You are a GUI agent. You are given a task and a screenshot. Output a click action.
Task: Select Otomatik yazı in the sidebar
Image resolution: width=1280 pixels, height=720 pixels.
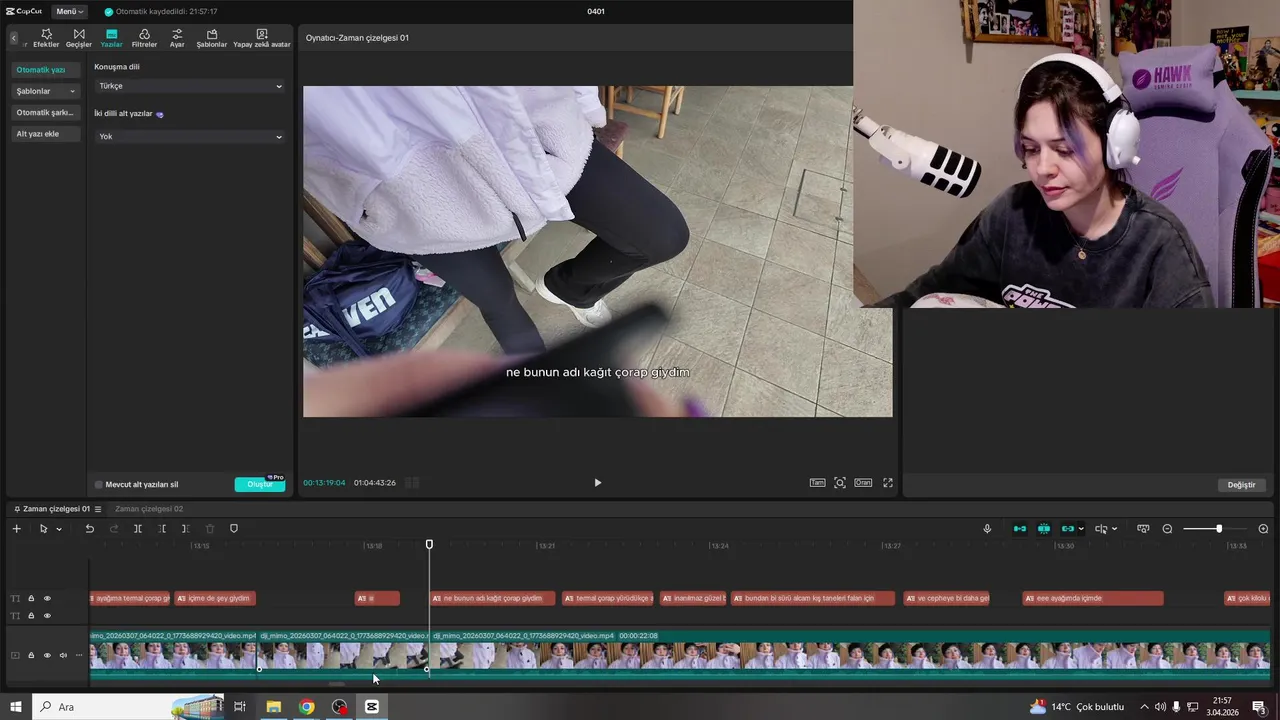click(x=46, y=70)
